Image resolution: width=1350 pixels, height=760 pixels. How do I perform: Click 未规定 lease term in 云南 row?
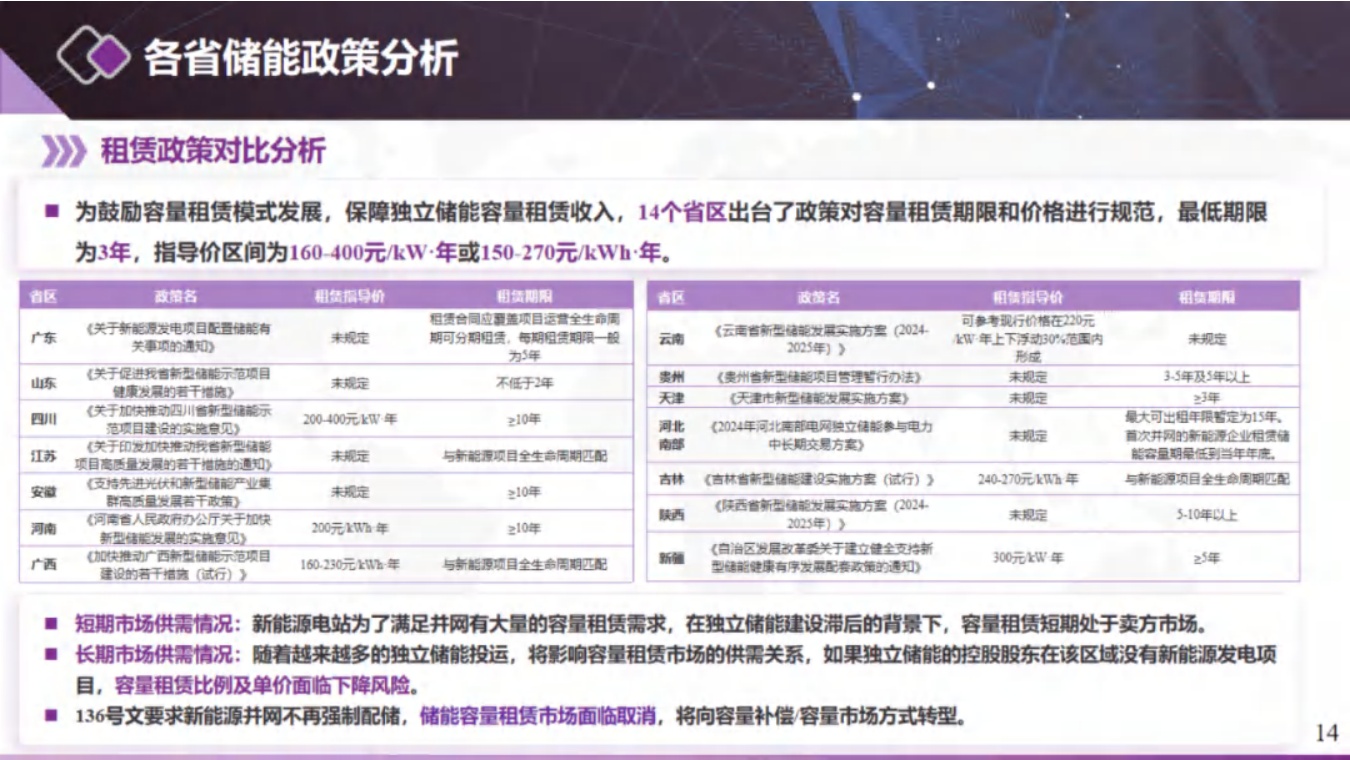point(1206,339)
